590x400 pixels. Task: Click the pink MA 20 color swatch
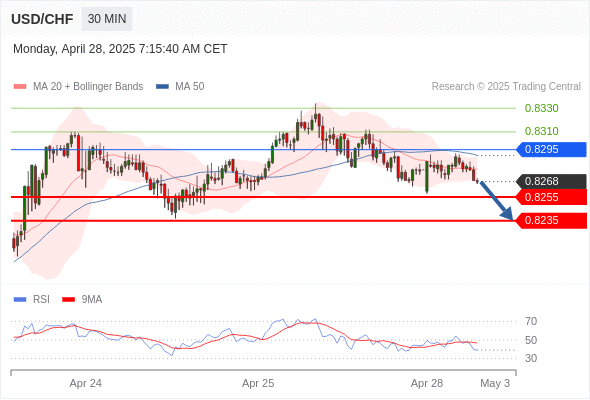tap(20, 87)
